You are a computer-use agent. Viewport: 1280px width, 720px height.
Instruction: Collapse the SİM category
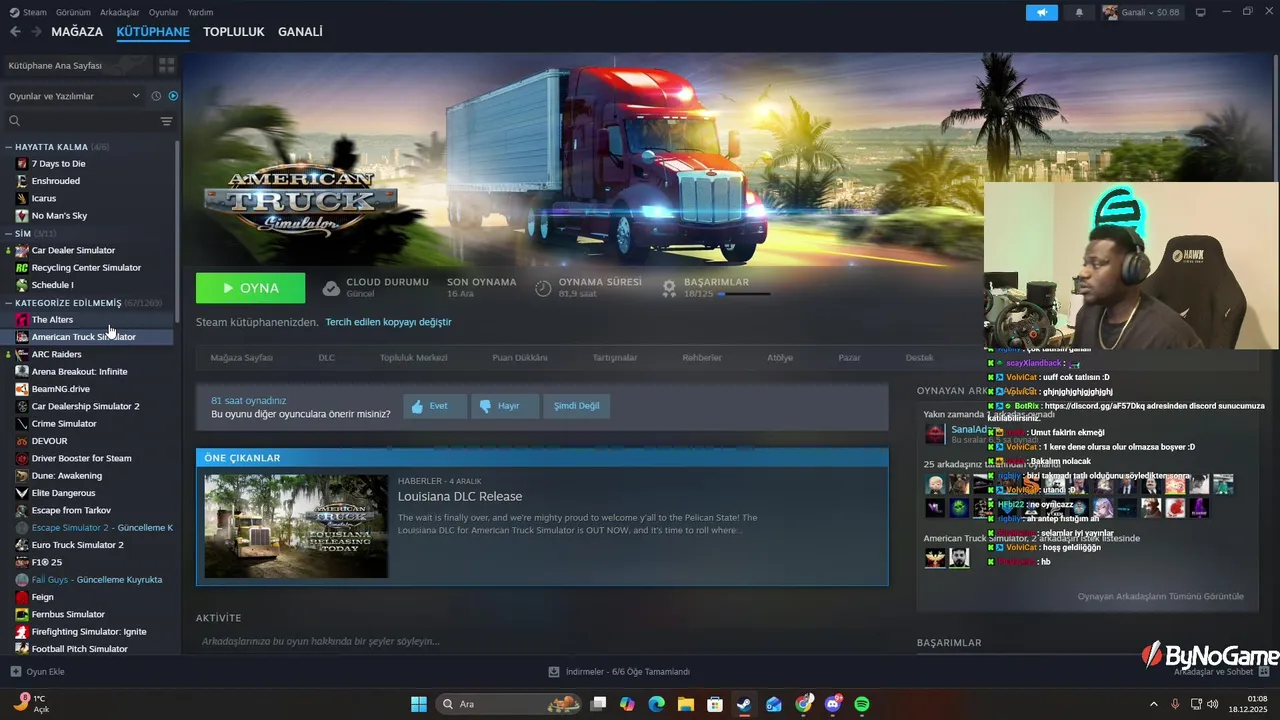[x=9, y=233]
